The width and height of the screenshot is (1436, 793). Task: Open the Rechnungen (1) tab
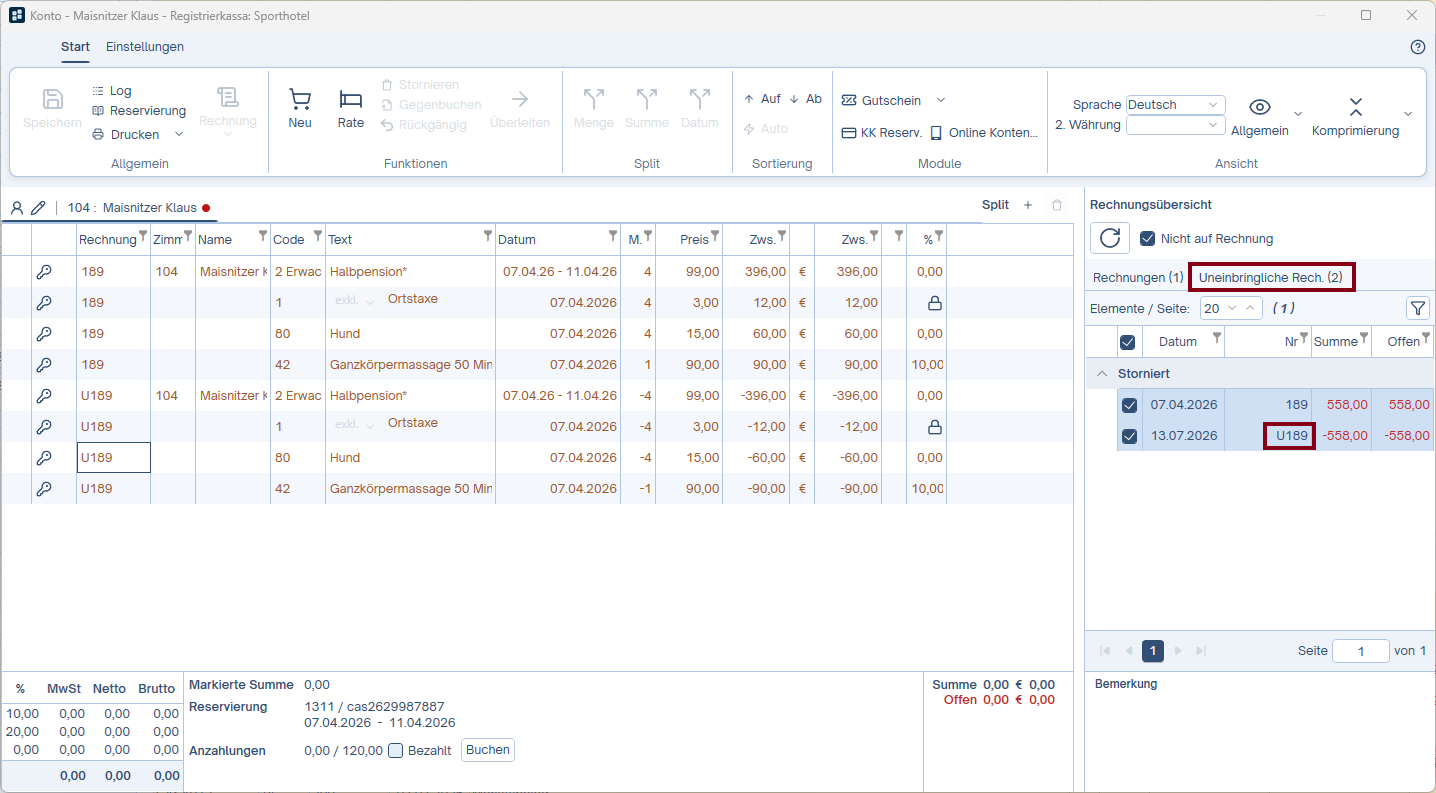1138,277
